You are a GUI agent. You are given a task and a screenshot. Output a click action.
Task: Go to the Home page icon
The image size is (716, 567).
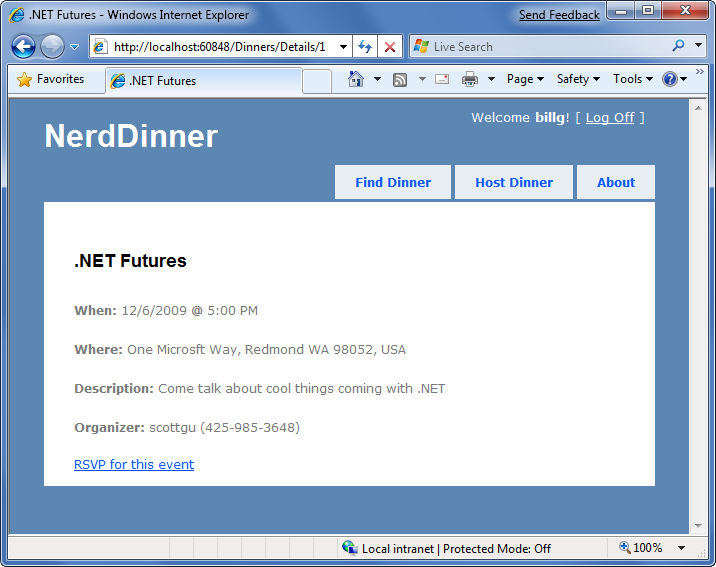pyautogui.click(x=356, y=79)
